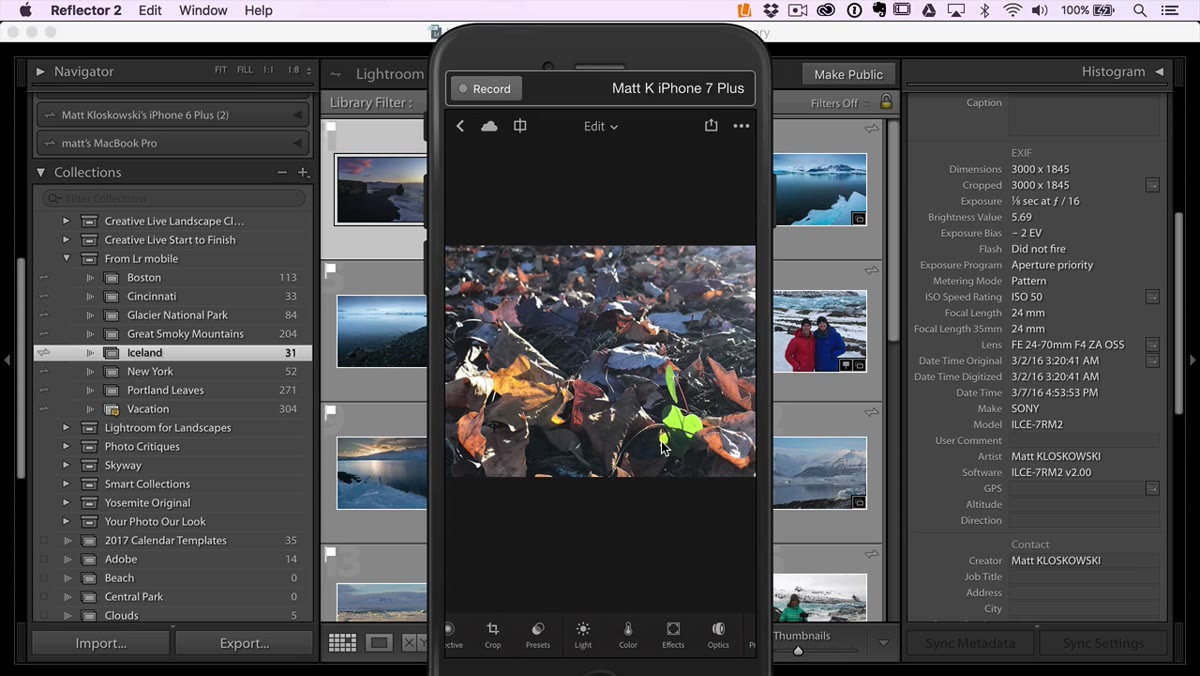This screenshot has height=676, width=1200.
Task: Switch to Lightroom grid view
Action: pyautogui.click(x=342, y=643)
